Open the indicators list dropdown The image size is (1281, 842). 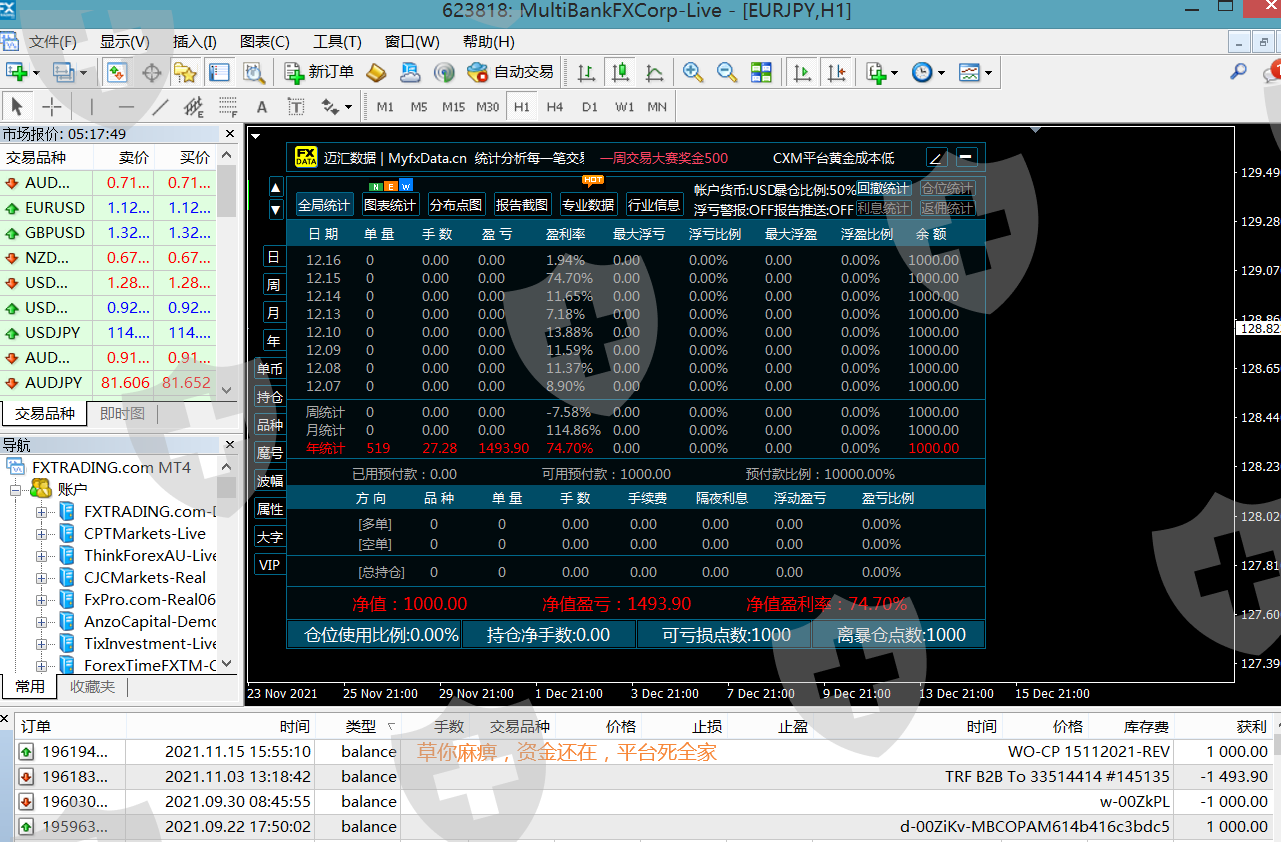(x=881, y=72)
